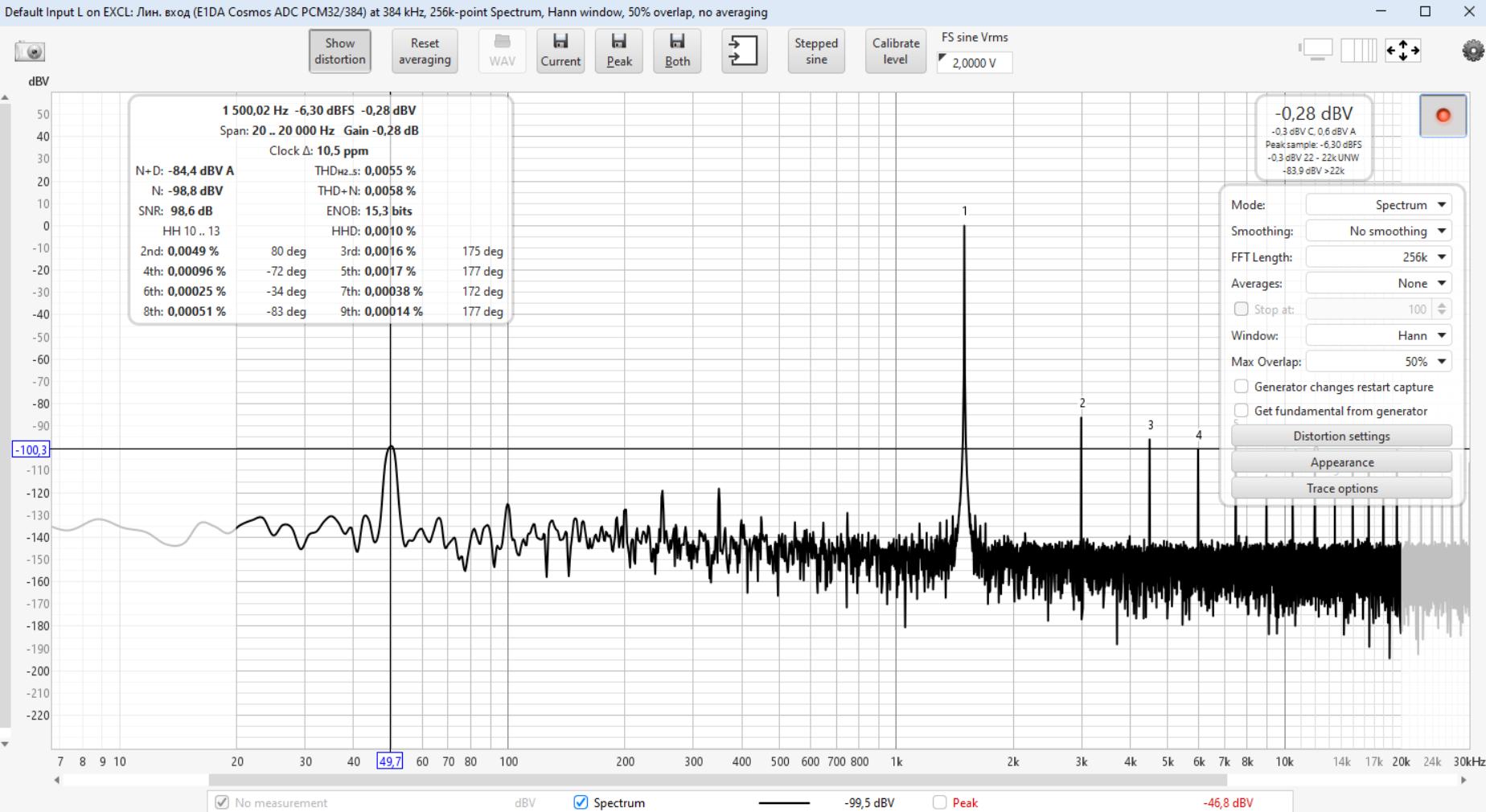The height and width of the screenshot is (812, 1486).
Task: Open Distortion settings
Action: tap(1341, 436)
